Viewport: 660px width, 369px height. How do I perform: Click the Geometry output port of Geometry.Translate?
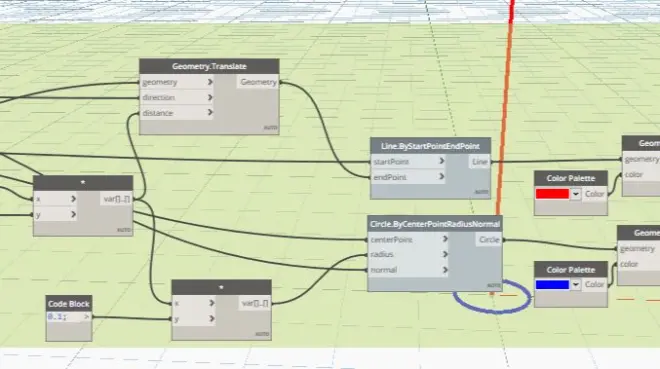click(258, 82)
